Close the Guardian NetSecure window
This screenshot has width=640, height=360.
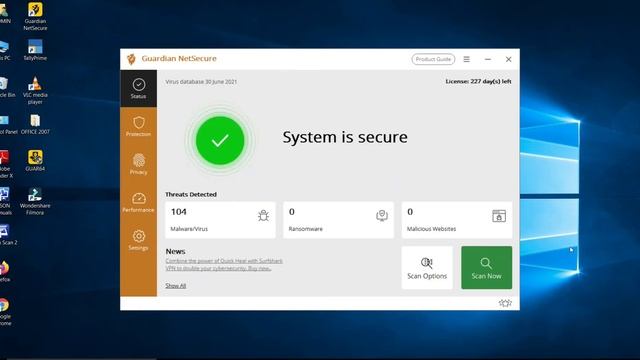click(x=509, y=59)
